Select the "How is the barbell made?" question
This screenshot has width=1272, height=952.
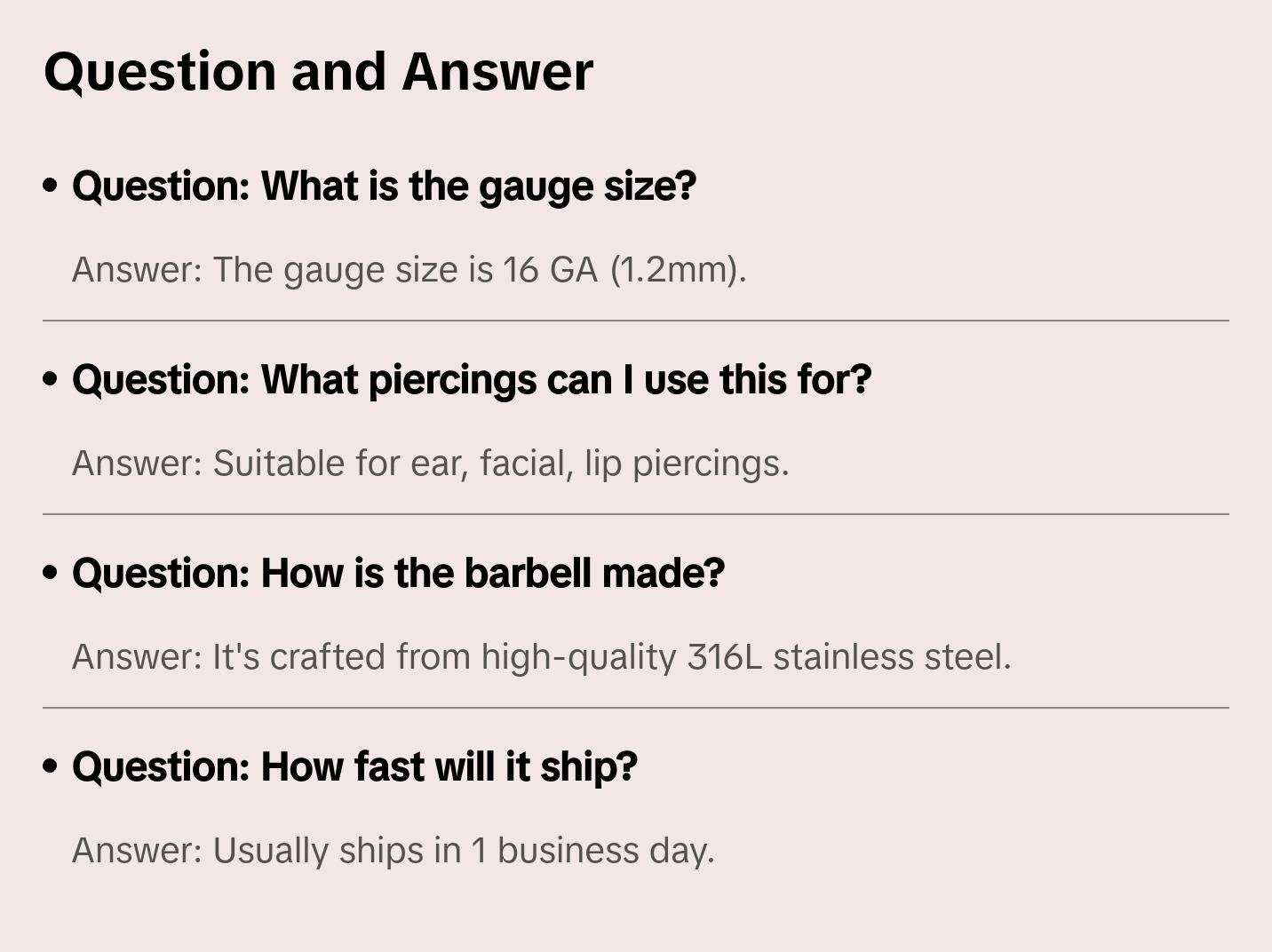pyautogui.click(x=398, y=574)
